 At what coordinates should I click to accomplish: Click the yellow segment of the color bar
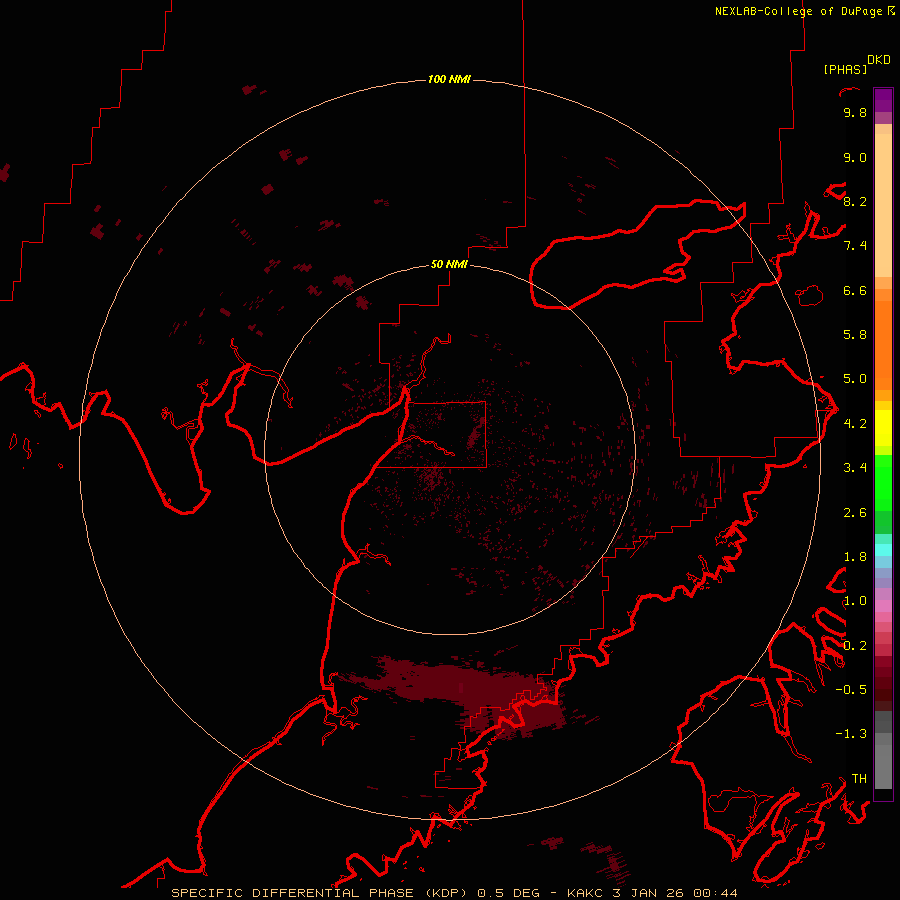click(x=883, y=428)
